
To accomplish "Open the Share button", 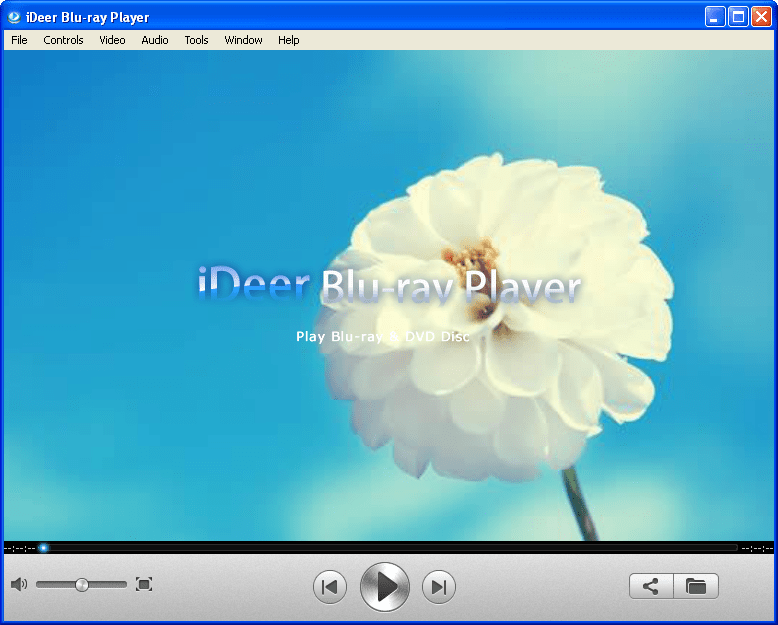I will pyautogui.click(x=651, y=586).
